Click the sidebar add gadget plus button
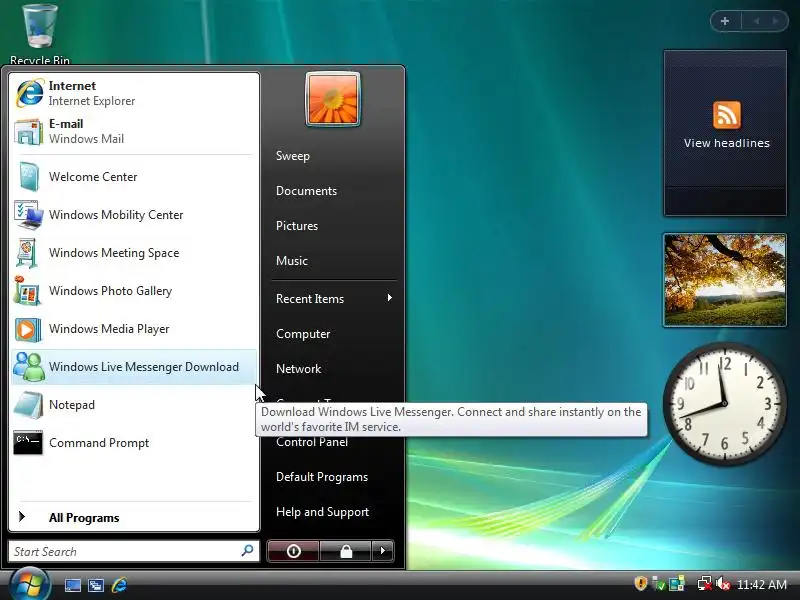Image resolution: width=800 pixels, height=600 pixels. (x=725, y=21)
